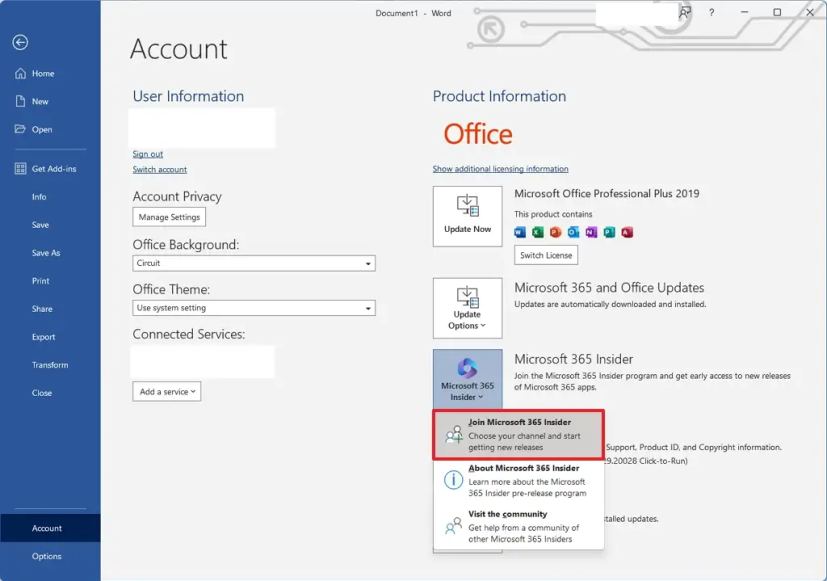The image size is (827, 581).
Task: Select Visit the community menu entry
Action: click(x=518, y=526)
